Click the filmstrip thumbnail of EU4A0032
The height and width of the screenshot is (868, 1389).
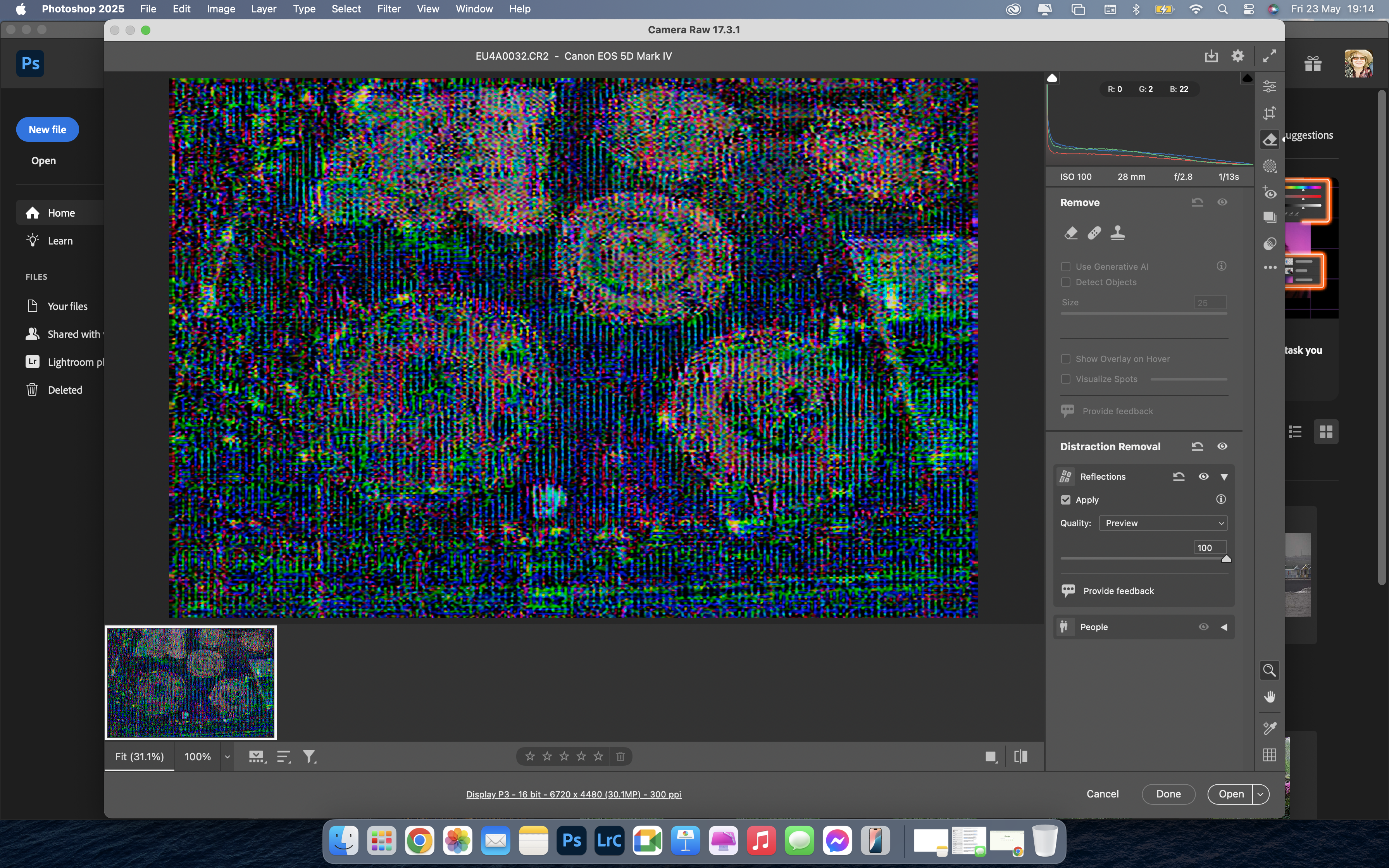(x=191, y=682)
